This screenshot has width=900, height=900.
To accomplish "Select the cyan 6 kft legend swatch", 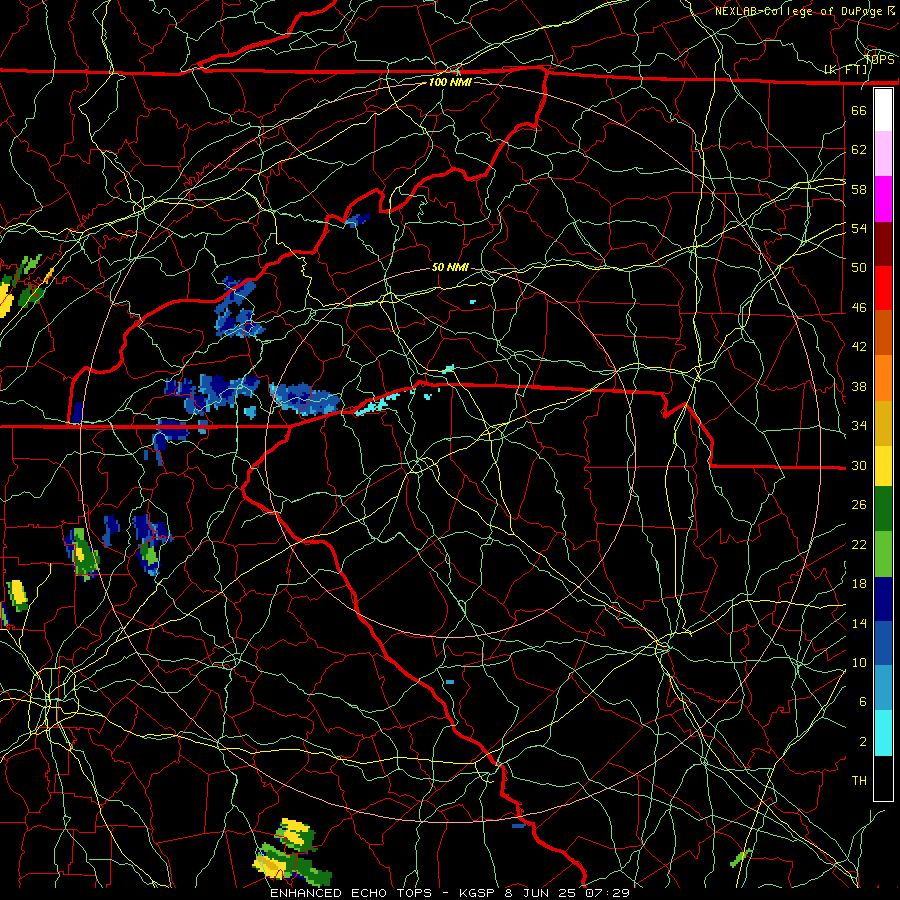I will point(883,733).
